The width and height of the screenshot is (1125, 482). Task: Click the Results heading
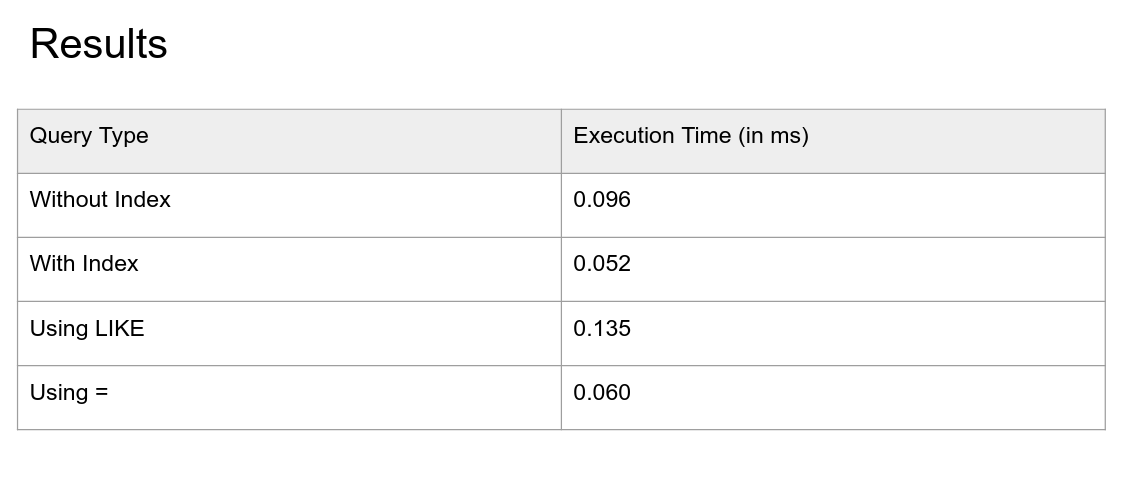pos(98,44)
